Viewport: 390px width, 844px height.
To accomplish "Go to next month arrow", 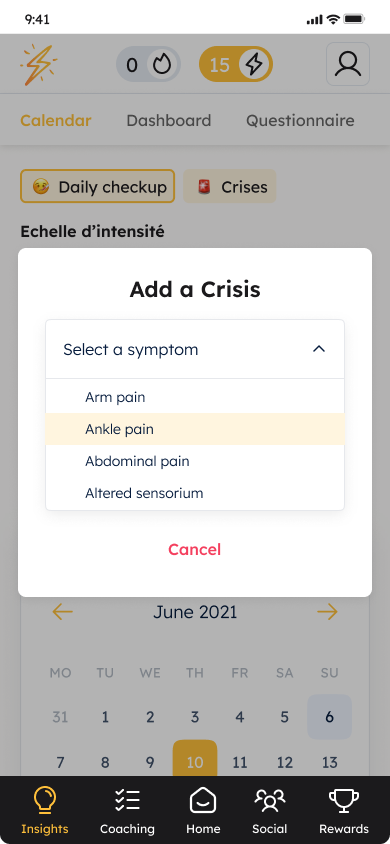I will coord(327,612).
